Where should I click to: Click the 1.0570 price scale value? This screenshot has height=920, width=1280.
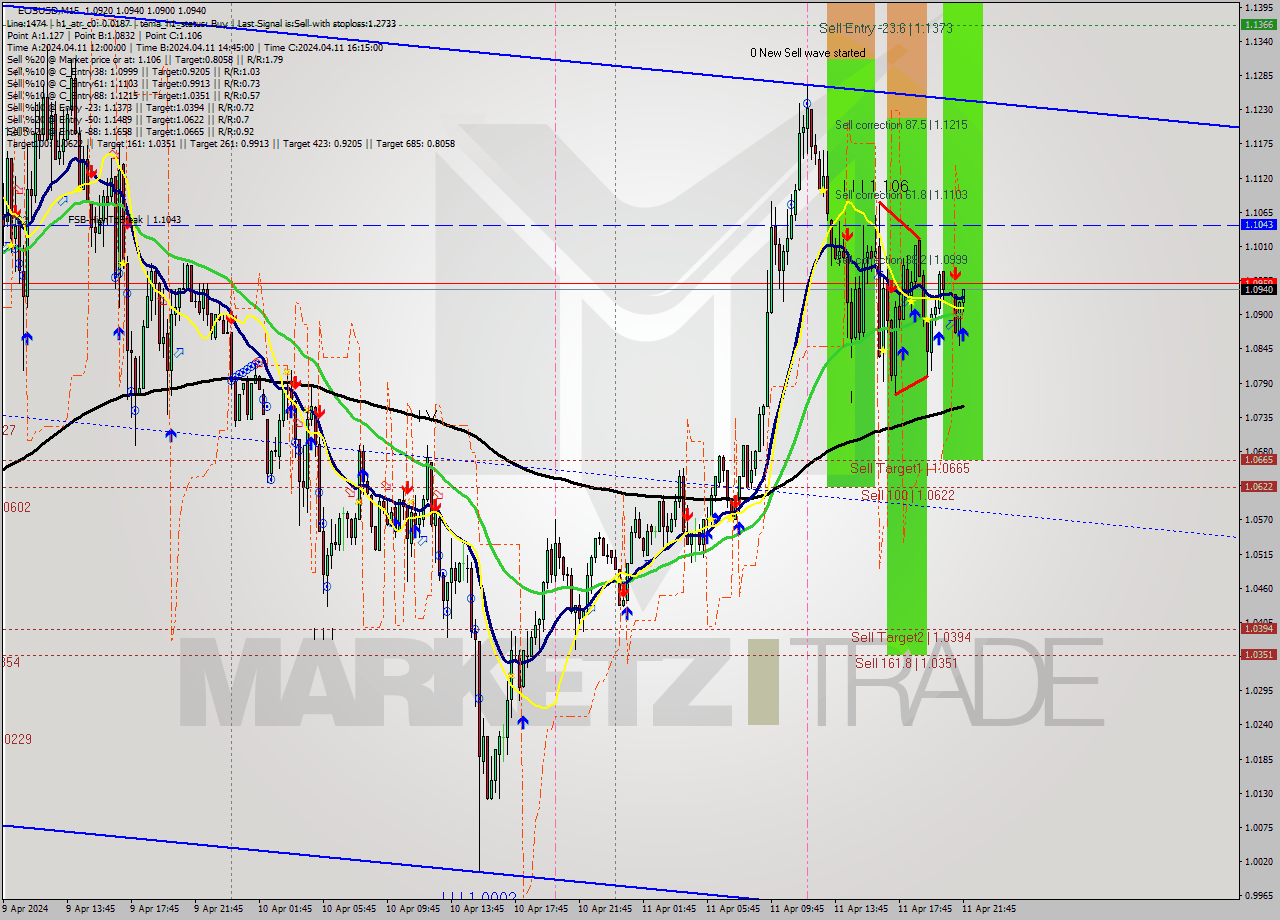click(x=1258, y=519)
